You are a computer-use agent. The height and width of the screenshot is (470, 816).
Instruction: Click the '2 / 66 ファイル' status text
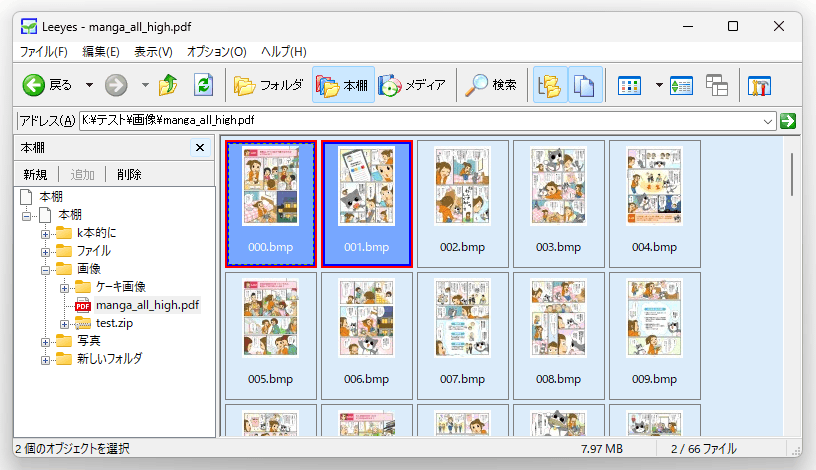(x=704, y=449)
